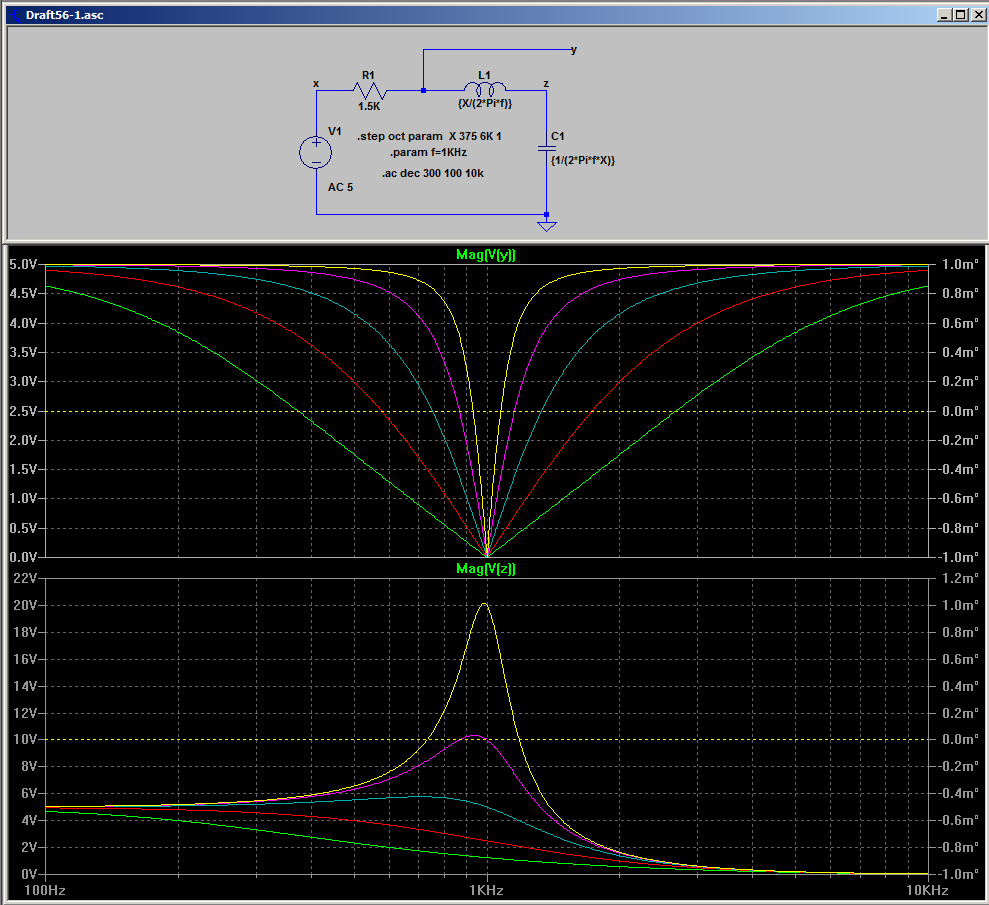Screen dimensions: 989x905
Task: Click the 0V axis label on bottom plot
Action: pos(29,874)
